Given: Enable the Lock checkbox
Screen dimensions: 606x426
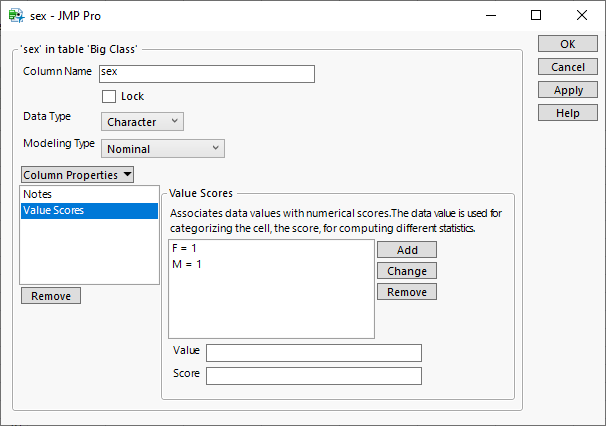Looking at the screenshot, I should click(x=110, y=96).
